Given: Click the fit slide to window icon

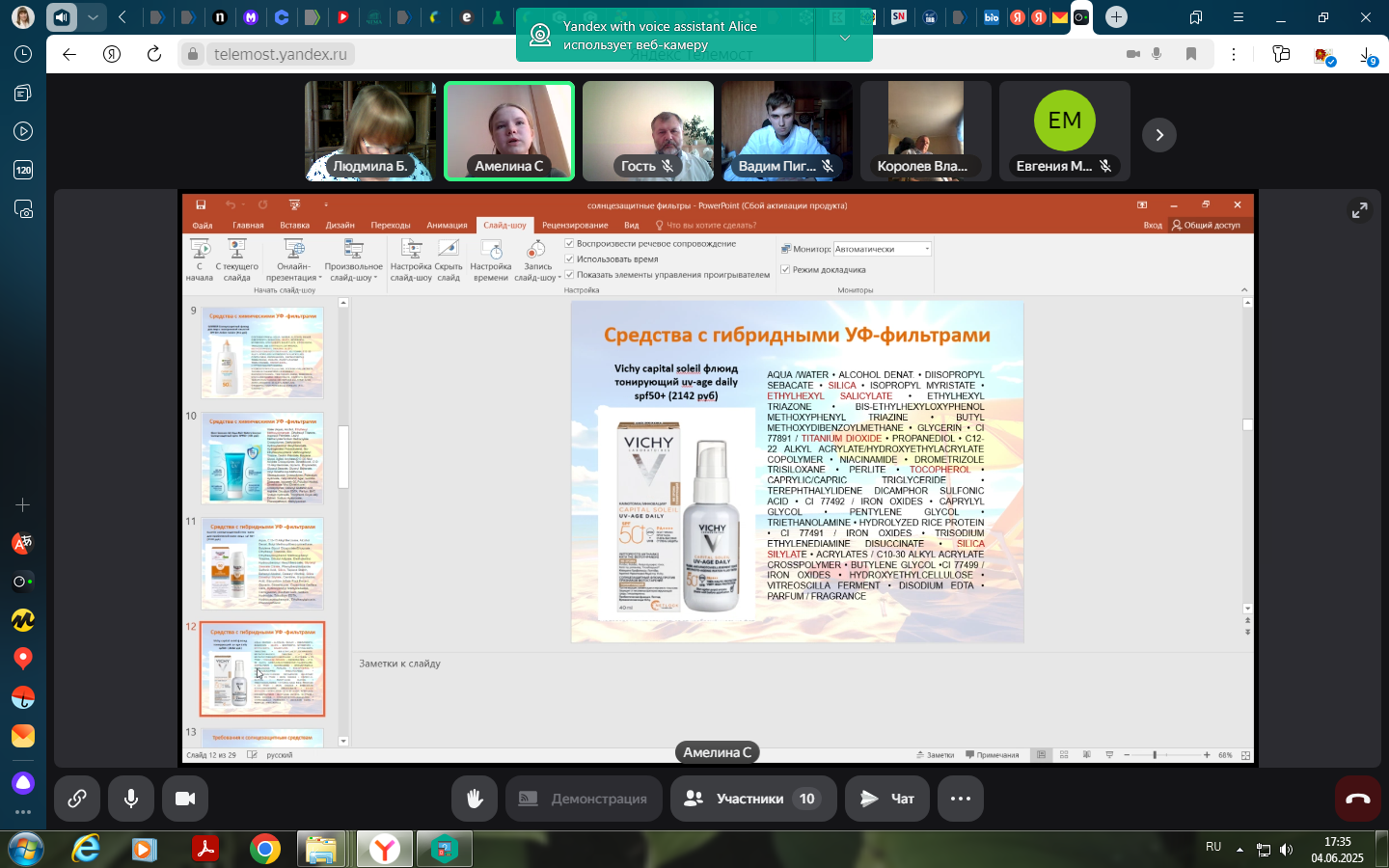Looking at the screenshot, I should [x=1245, y=755].
